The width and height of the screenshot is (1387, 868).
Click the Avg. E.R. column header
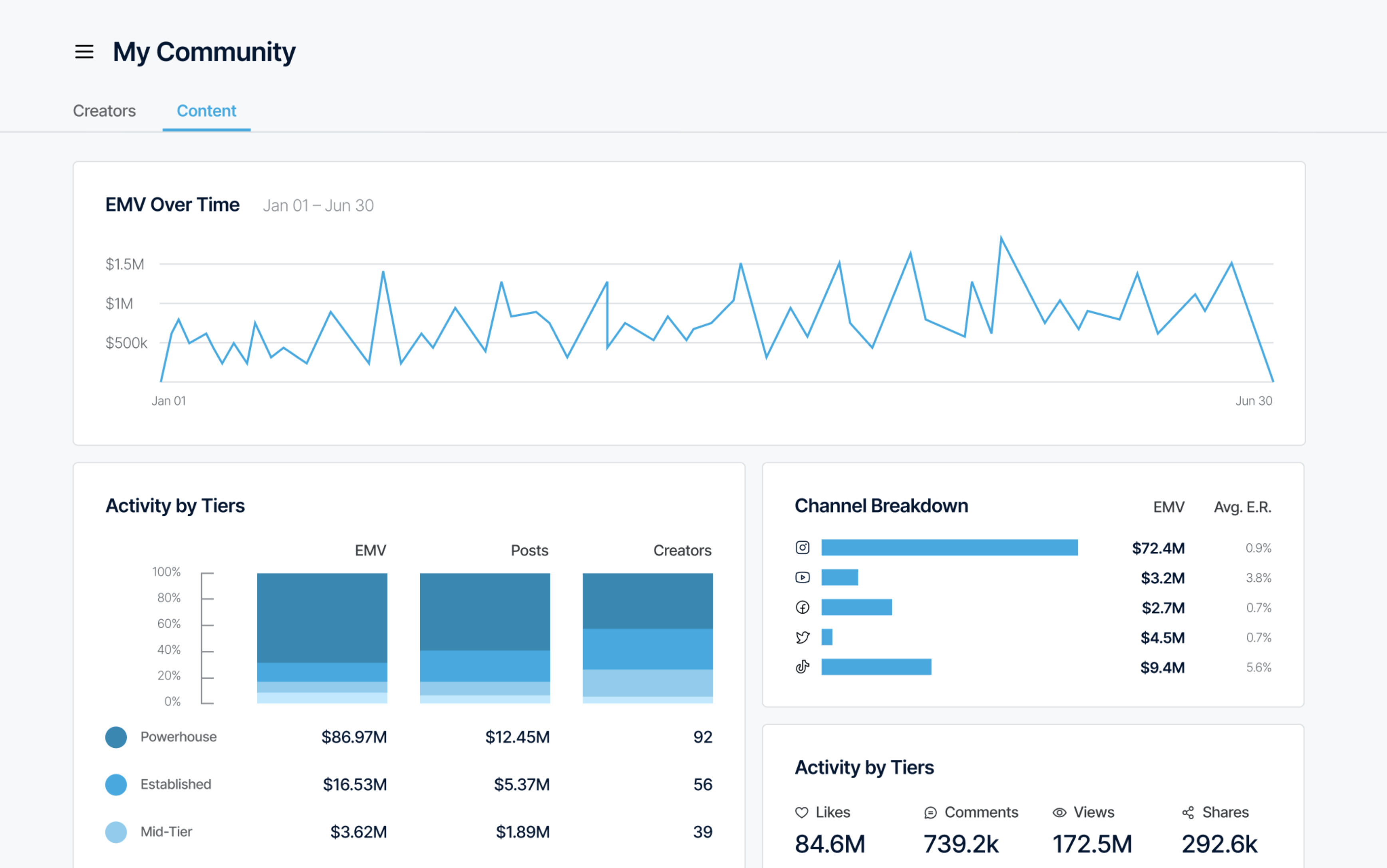coord(1242,507)
